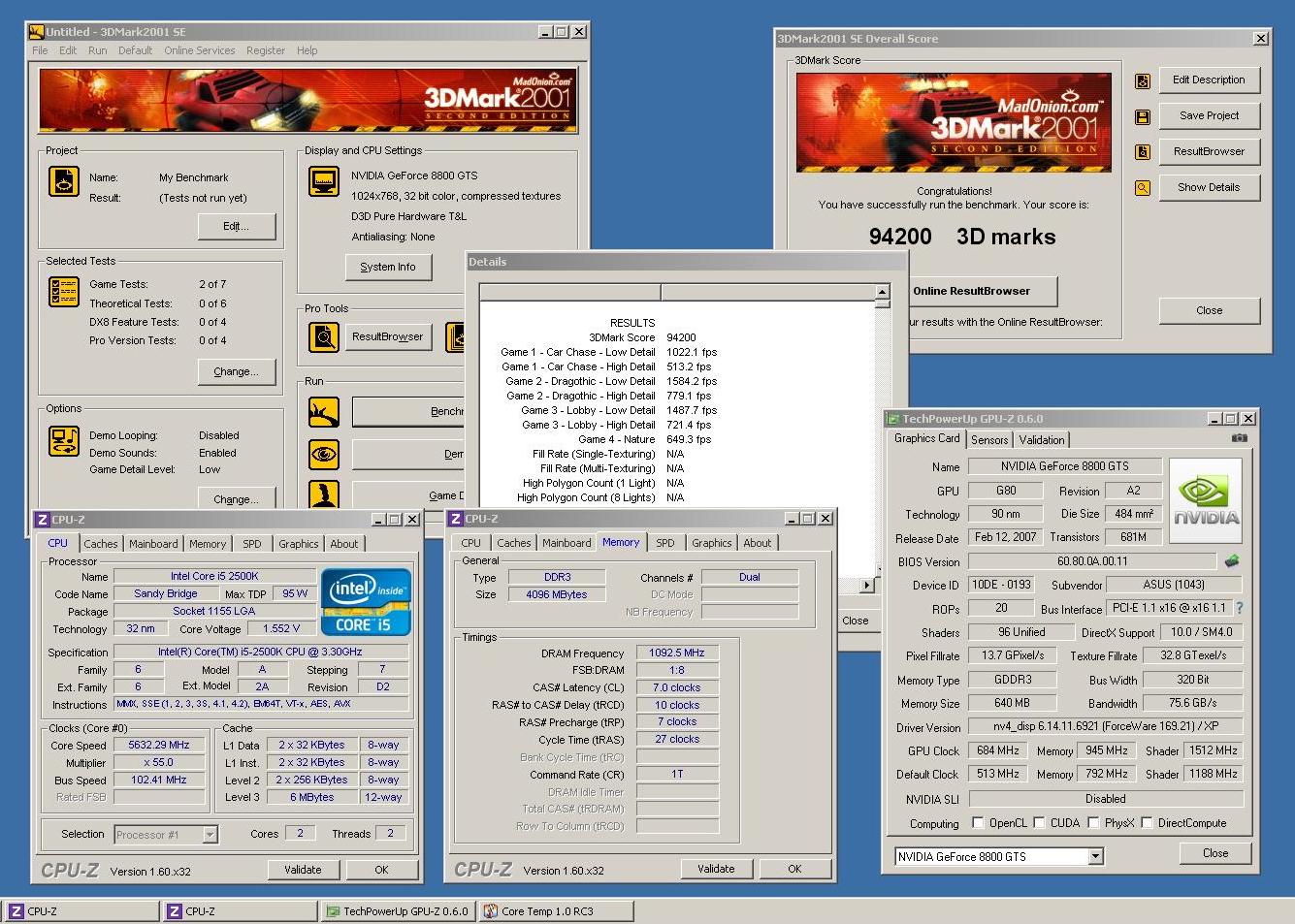This screenshot has width=1295, height=924.
Task: Click Close button in 3DMark Overall Score window
Action: (1209, 311)
